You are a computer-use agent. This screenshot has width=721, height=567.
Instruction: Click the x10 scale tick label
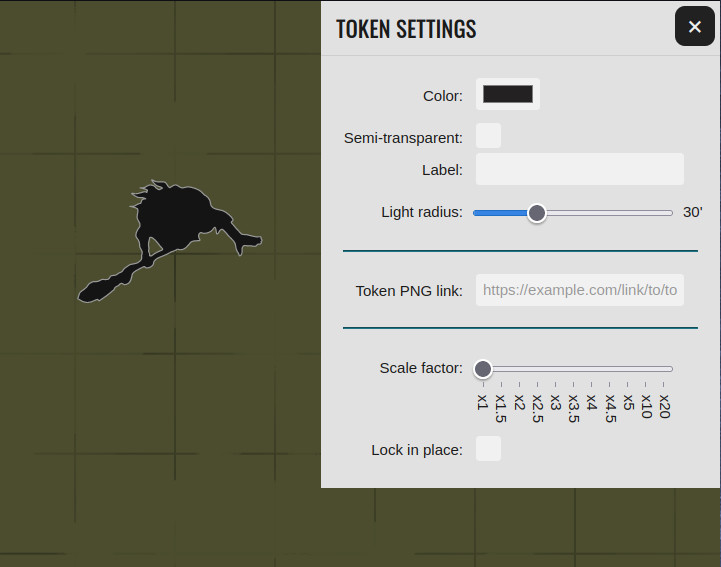click(646, 407)
